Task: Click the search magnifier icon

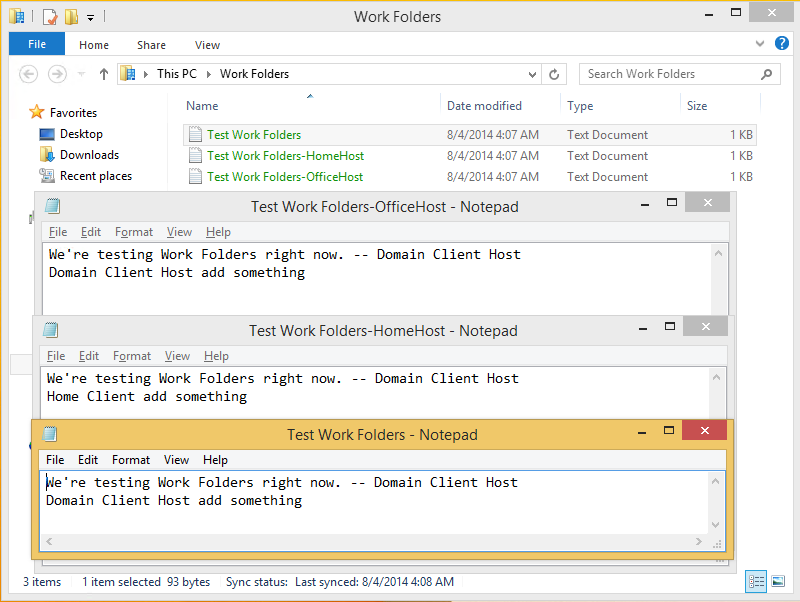Action: [766, 74]
